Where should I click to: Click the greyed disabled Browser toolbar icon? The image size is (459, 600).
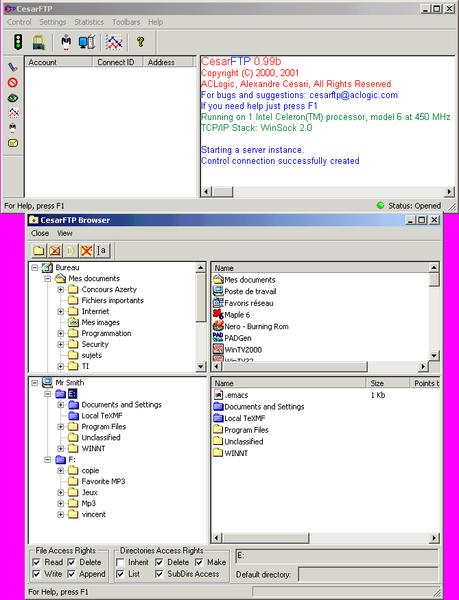point(71,251)
